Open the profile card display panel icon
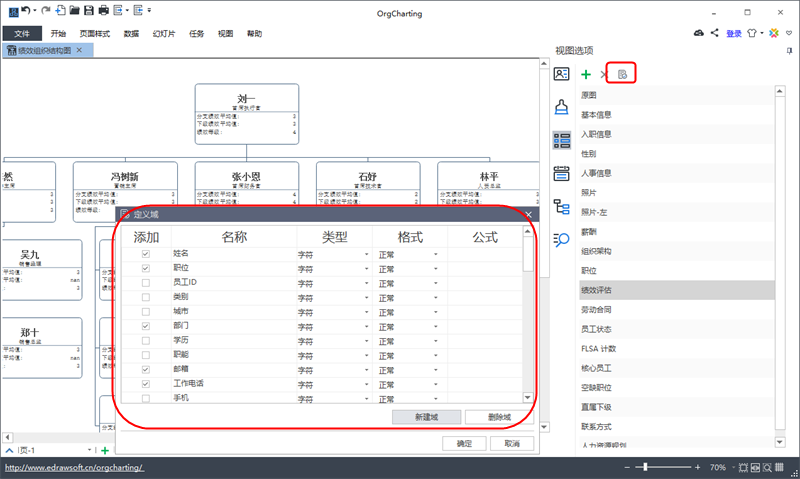Viewport: 800px width, 479px height. tap(561, 74)
